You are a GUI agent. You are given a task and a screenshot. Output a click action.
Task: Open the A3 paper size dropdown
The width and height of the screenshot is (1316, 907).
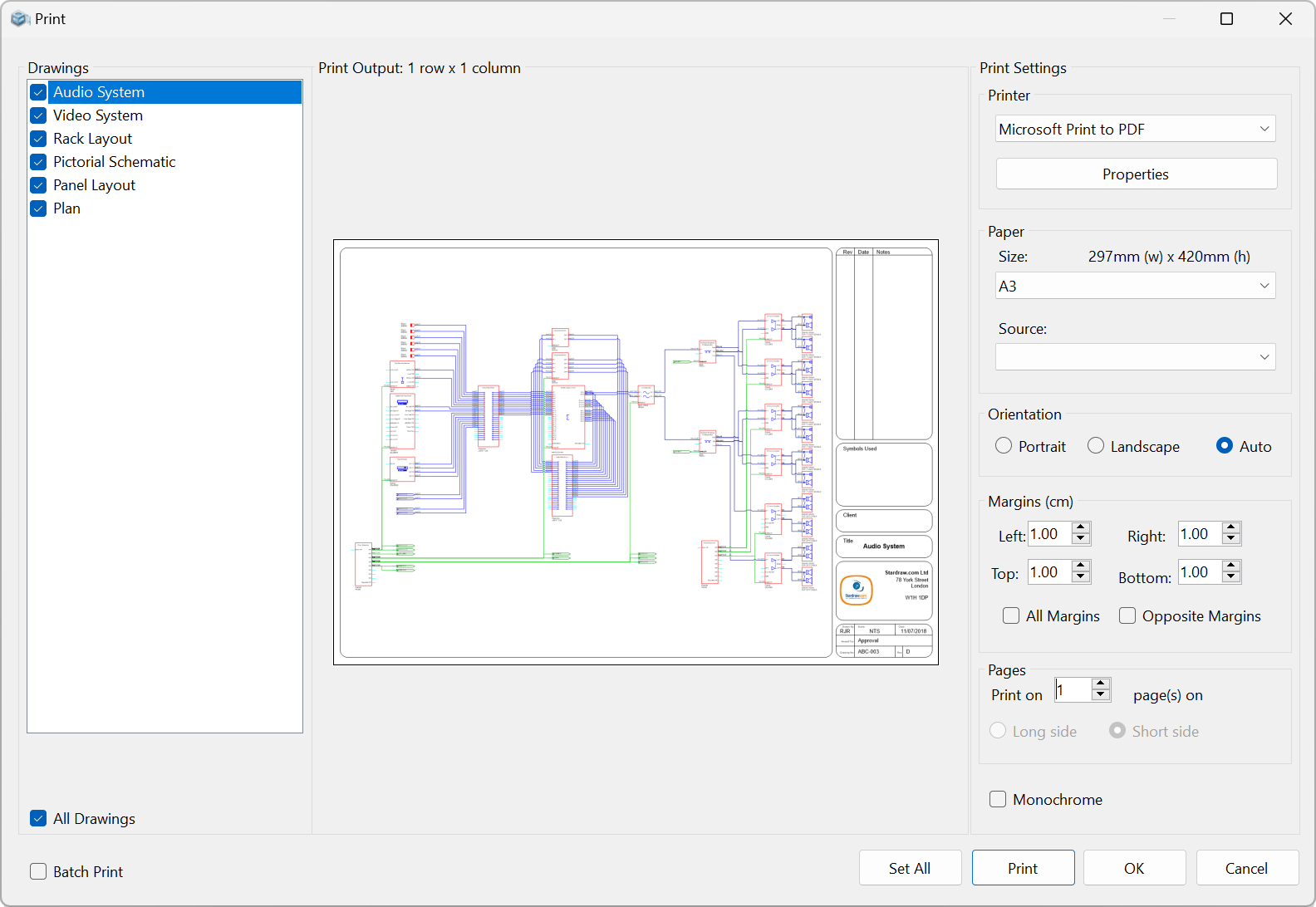(1136, 286)
